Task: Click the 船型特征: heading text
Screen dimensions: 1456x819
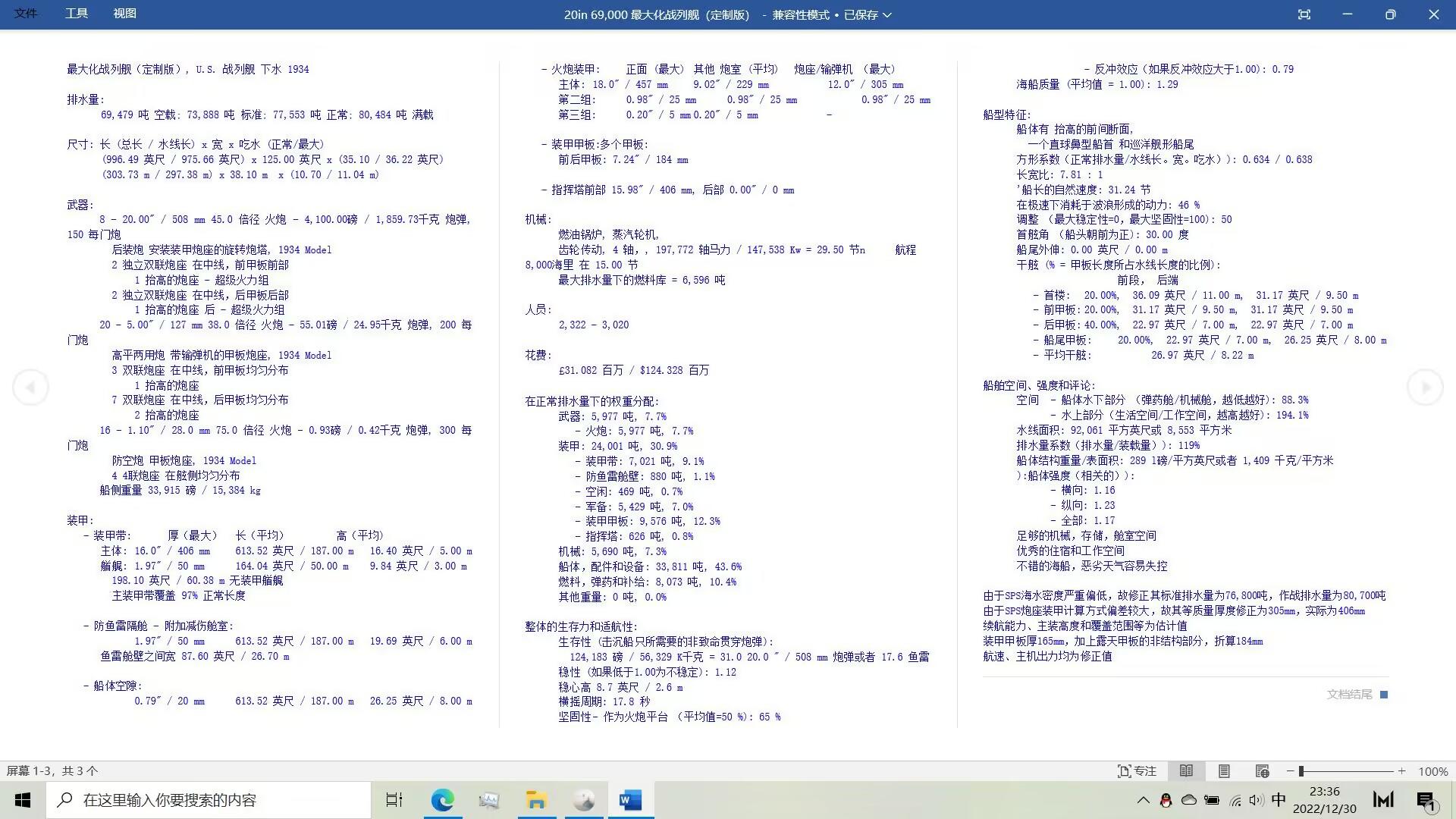Action: click(x=1007, y=115)
